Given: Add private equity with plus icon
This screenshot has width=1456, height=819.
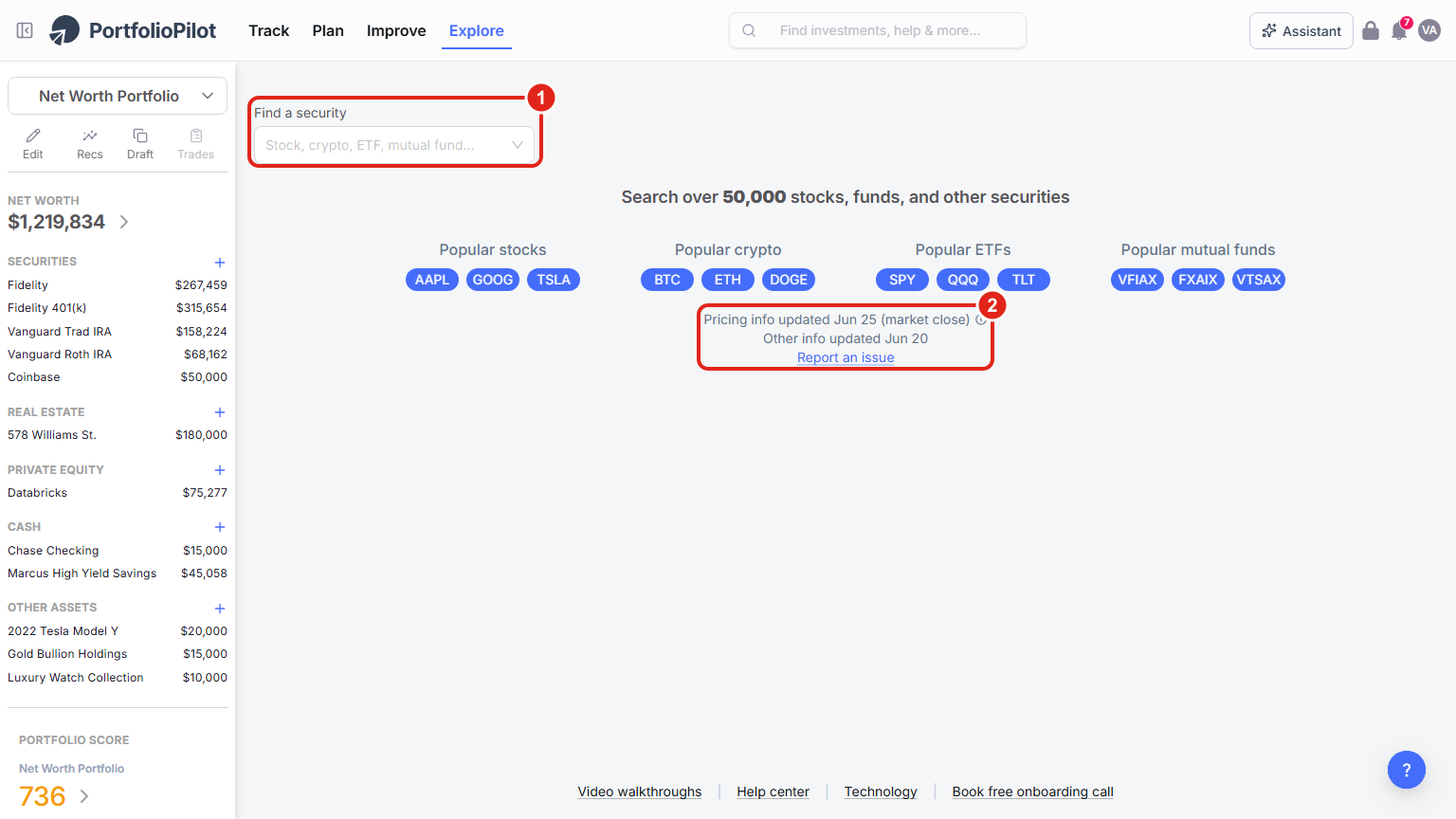Looking at the screenshot, I should tap(220, 470).
